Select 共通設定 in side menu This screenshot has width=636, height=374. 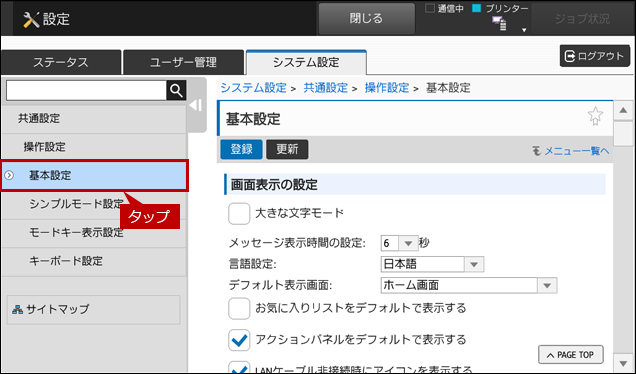click(94, 118)
